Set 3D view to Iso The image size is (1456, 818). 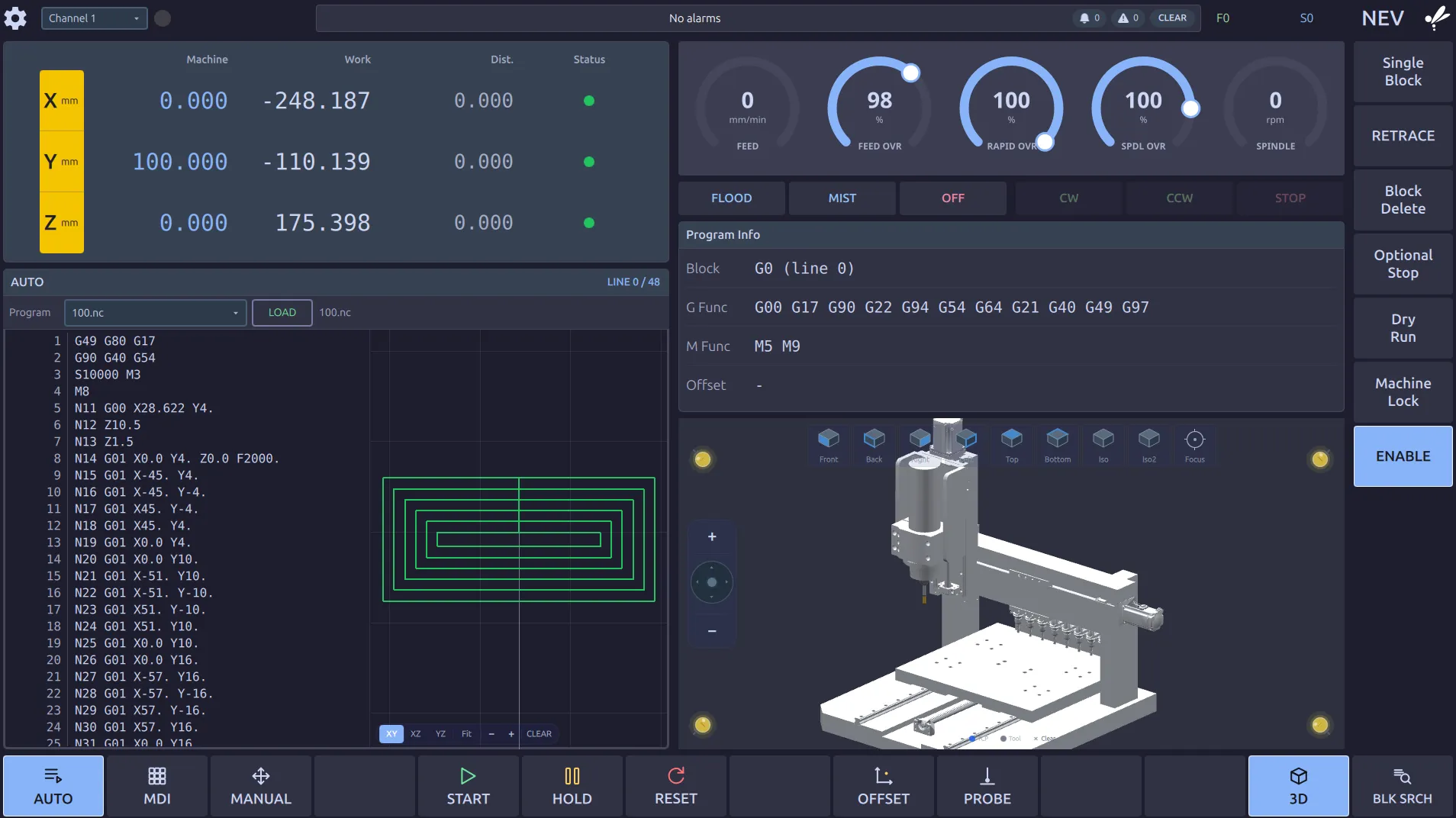[1103, 445]
